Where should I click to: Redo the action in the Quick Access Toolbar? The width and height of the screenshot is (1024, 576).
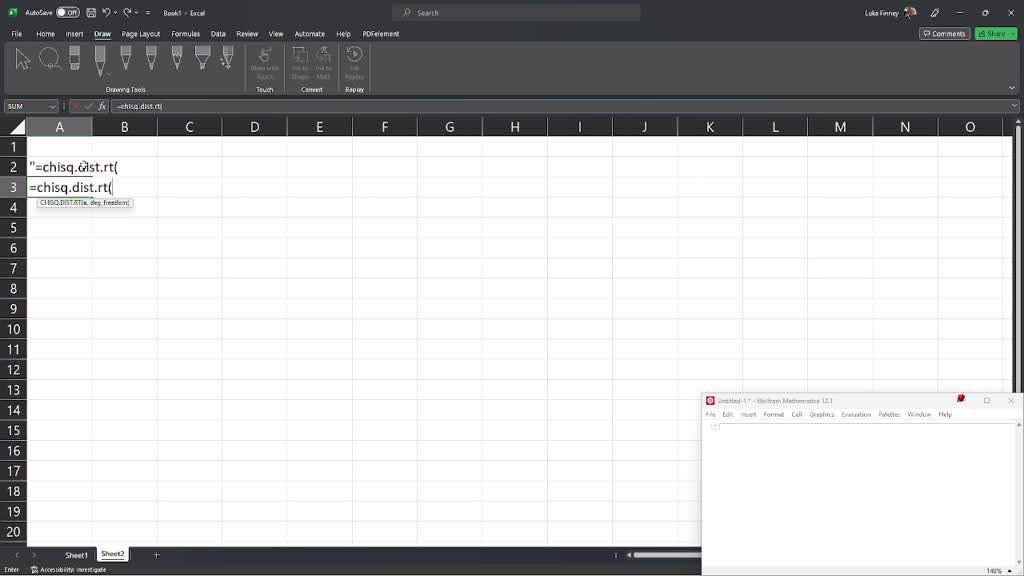point(127,12)
